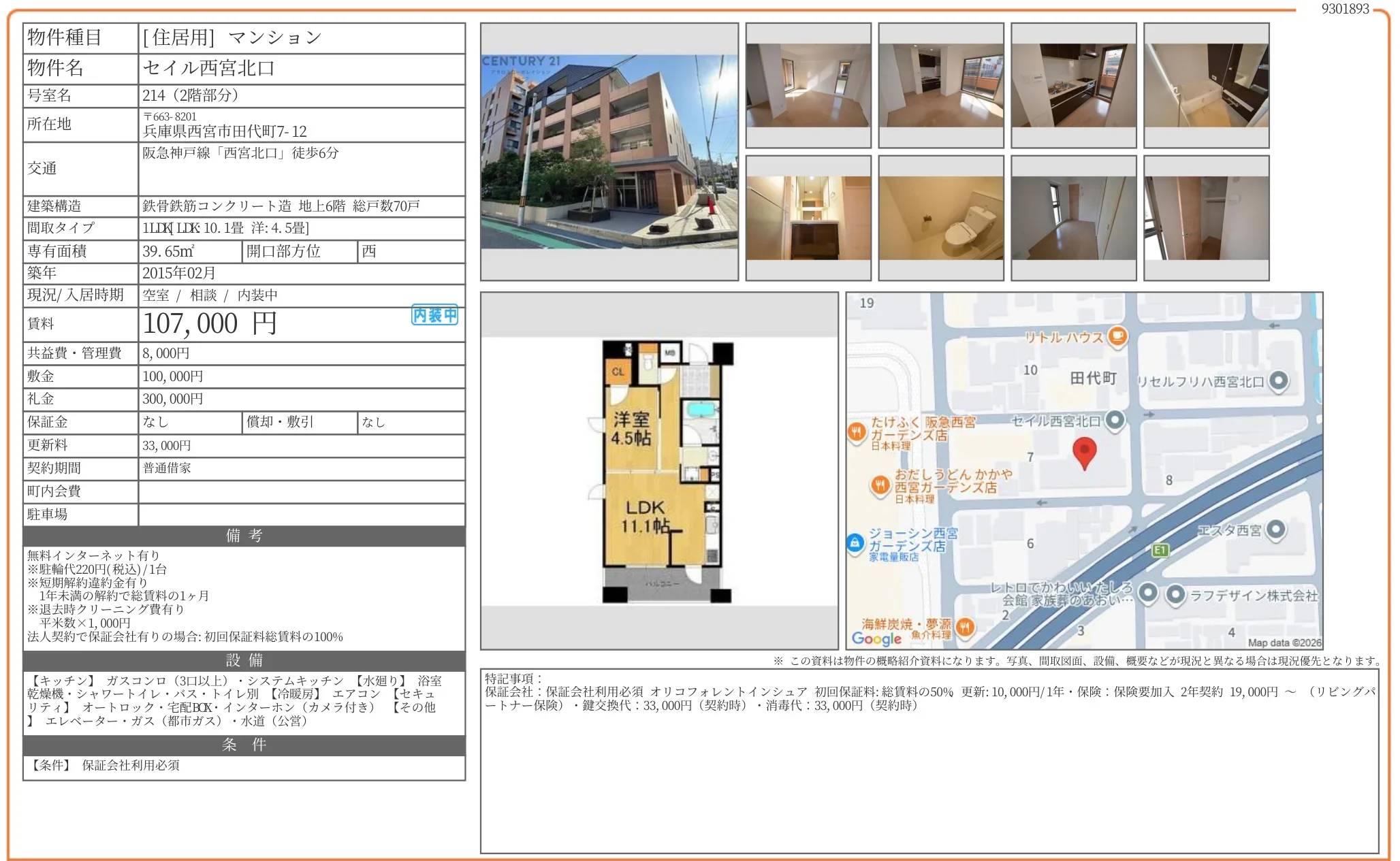Click the 107,000 円 rent amount

(210, 324)
